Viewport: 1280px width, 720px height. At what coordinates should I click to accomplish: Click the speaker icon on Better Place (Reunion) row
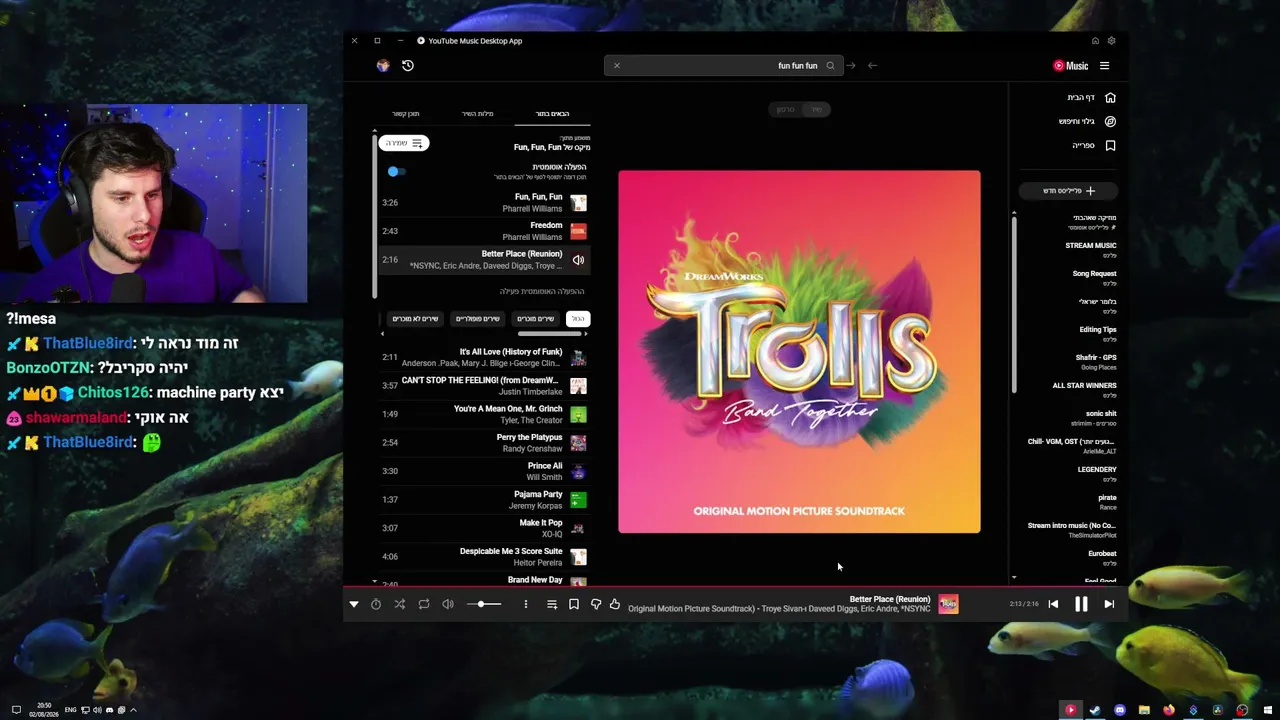point(578,260)
